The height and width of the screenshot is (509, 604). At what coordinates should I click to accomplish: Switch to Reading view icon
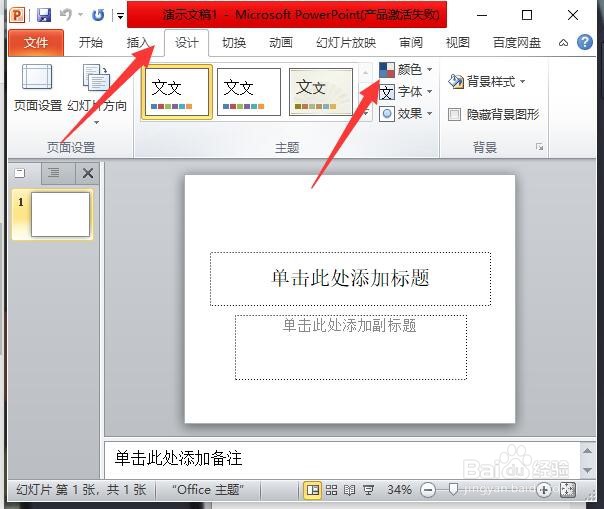coord(349,490)
